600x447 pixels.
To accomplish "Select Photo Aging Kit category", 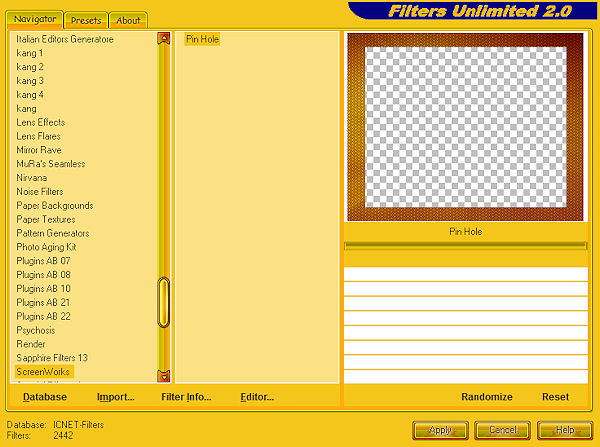I will tap(46, 247).
